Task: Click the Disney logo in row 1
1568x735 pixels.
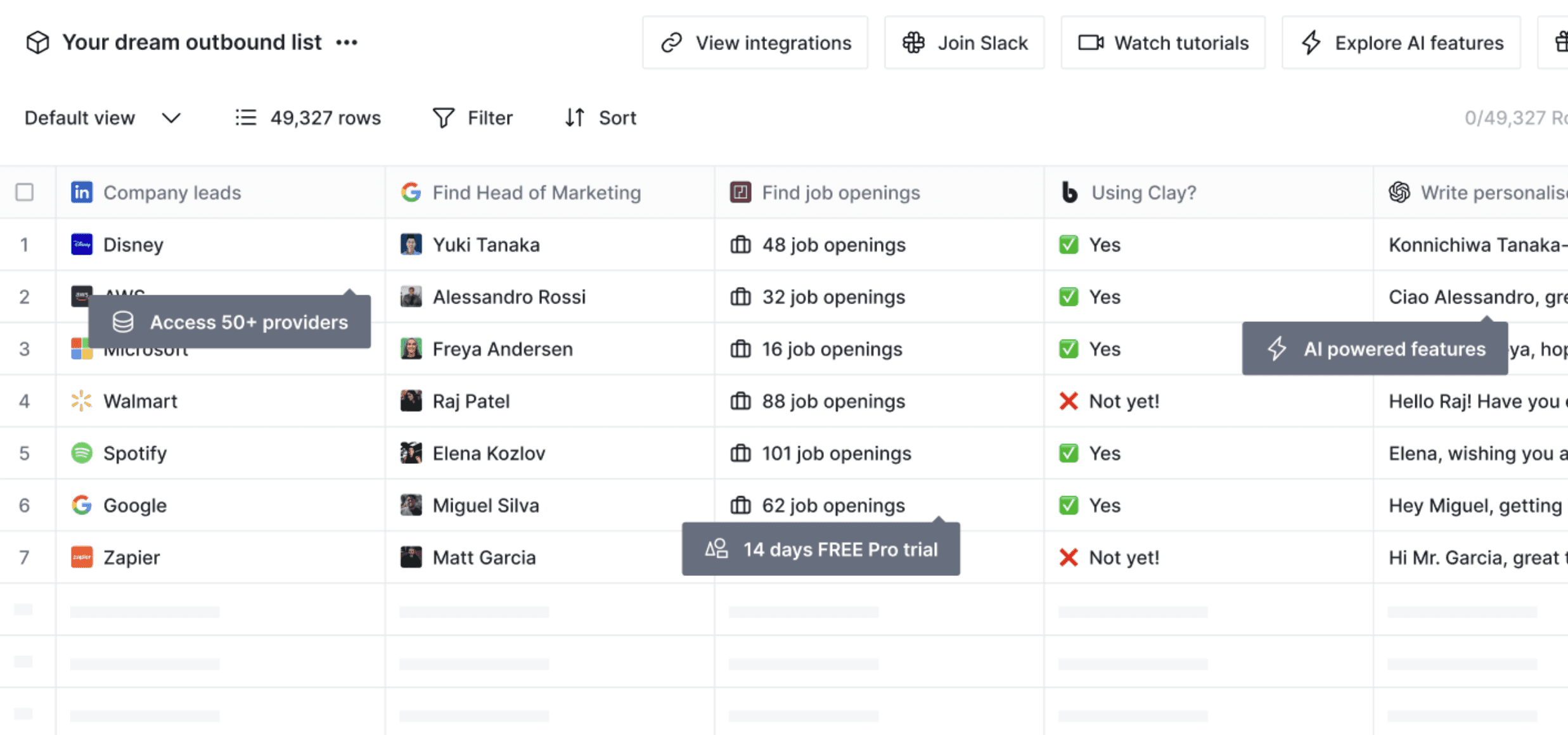Action: (82, 245)
